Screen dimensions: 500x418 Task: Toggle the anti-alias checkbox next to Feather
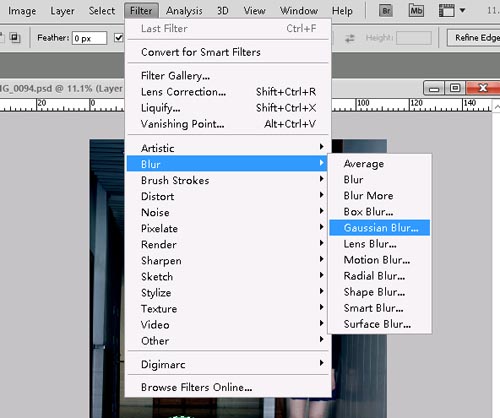coord(118,38)
